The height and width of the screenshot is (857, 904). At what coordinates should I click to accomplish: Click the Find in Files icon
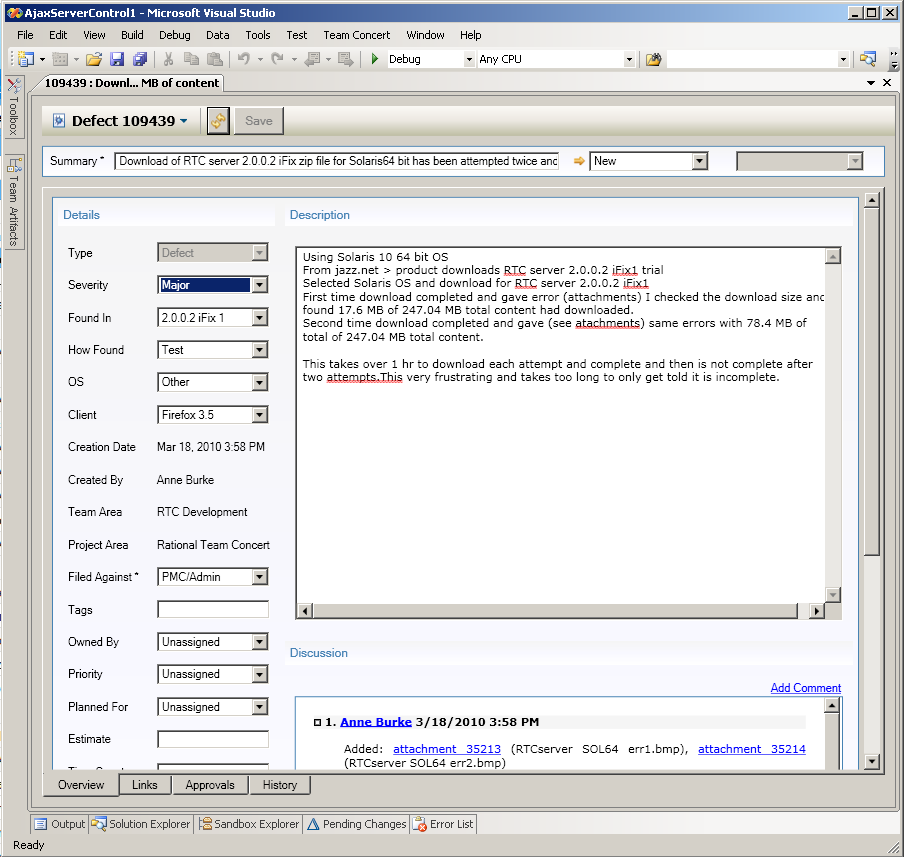click(653, 59)
